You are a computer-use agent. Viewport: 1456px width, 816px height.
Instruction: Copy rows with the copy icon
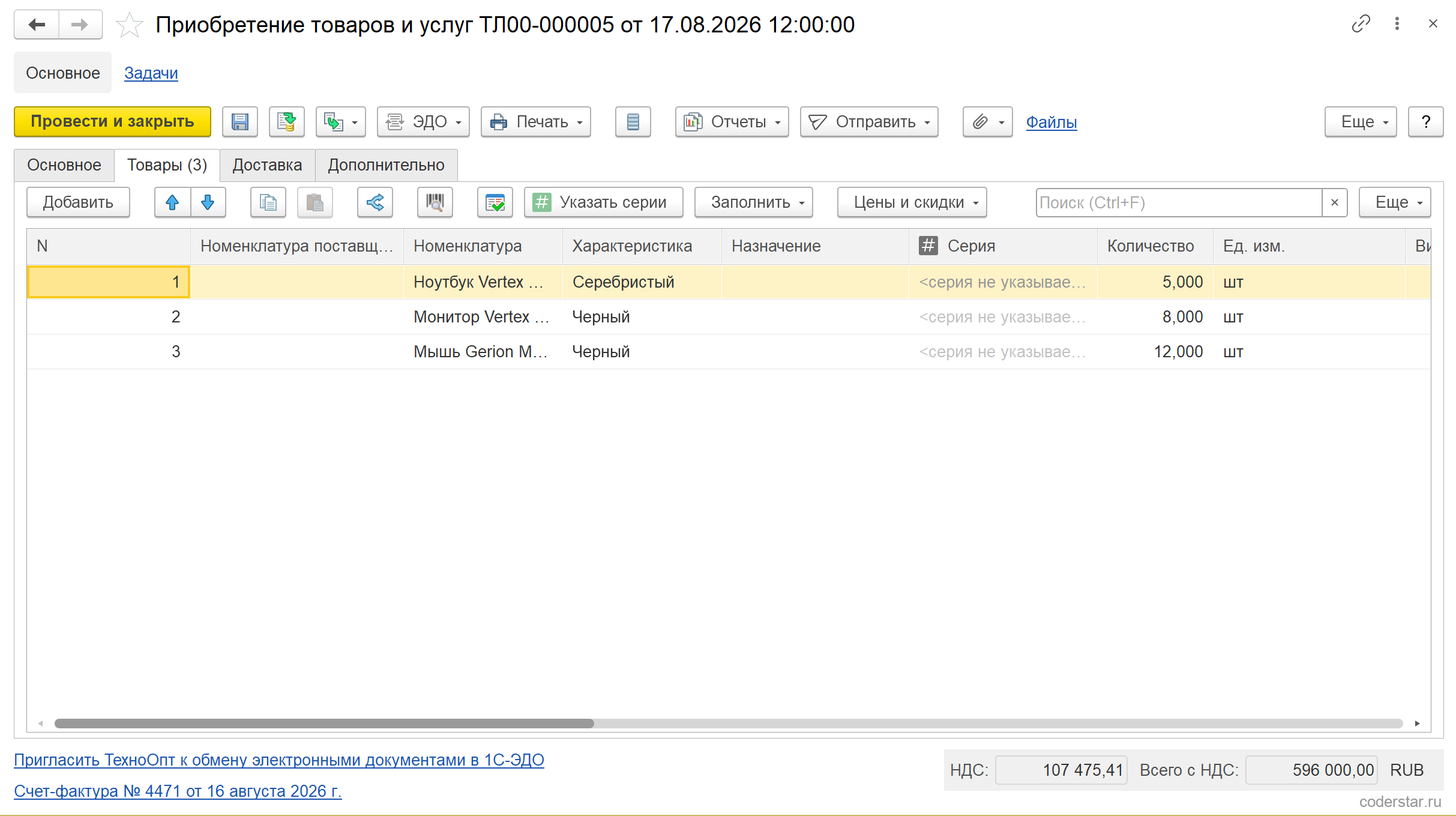[x=268, y=202]
